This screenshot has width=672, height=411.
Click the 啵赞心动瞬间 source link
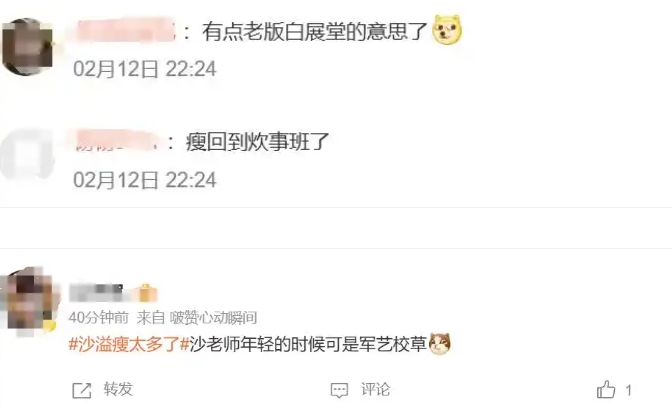click(x=213, y=318)
